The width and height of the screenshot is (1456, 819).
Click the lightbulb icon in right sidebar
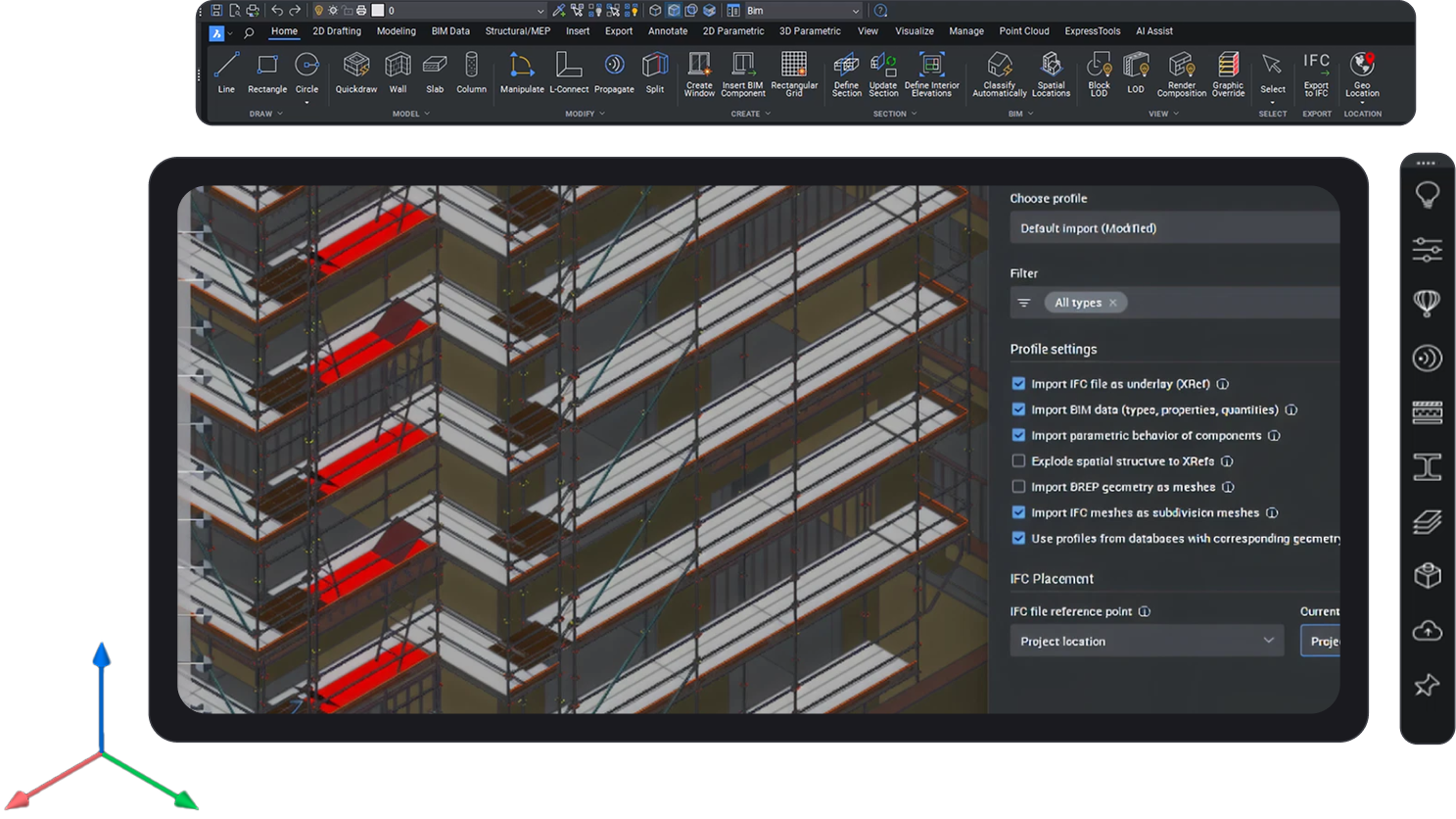1427,194
